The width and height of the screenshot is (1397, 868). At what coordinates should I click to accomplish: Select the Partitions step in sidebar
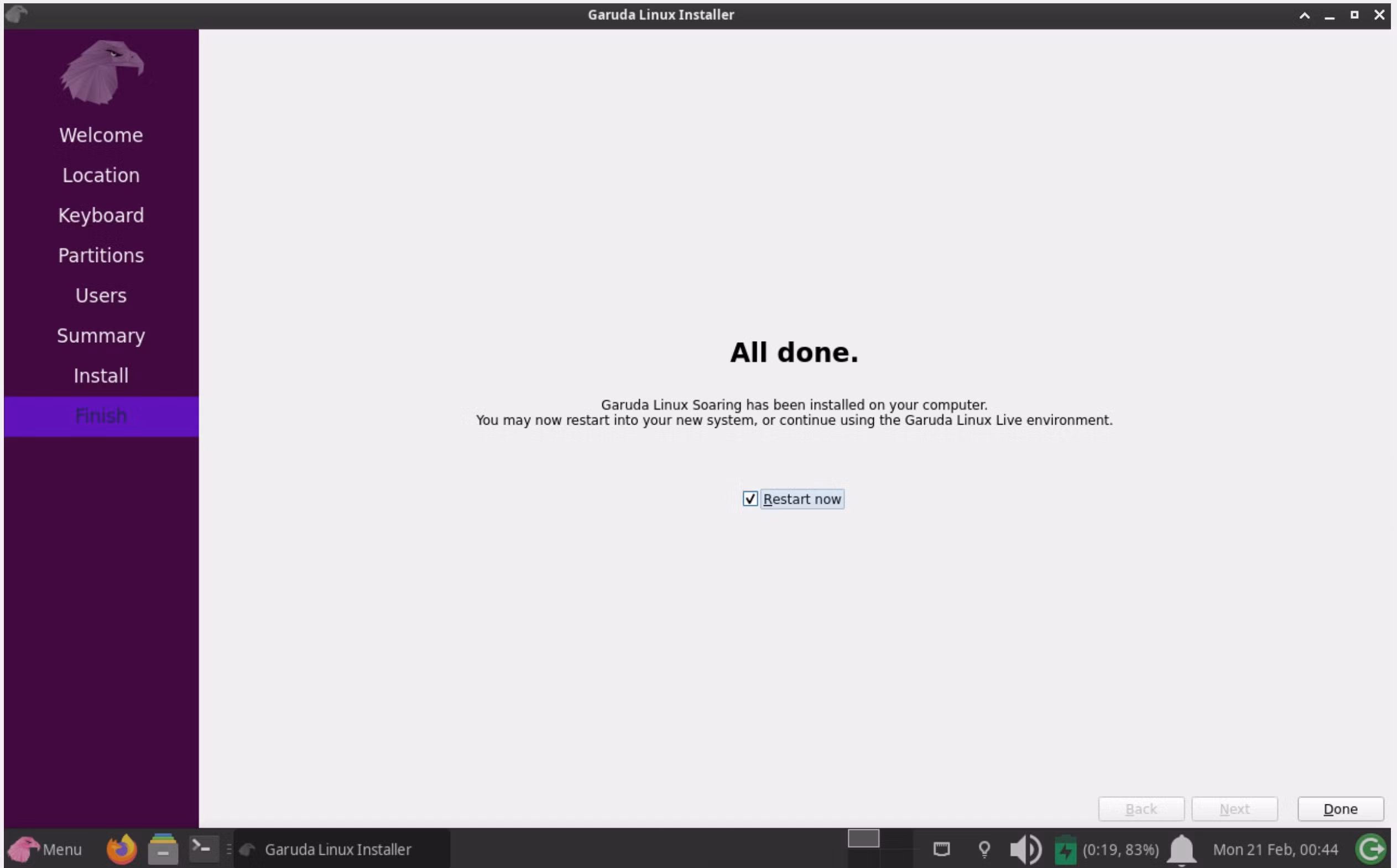pyautogui.click(x=101, y=255)
